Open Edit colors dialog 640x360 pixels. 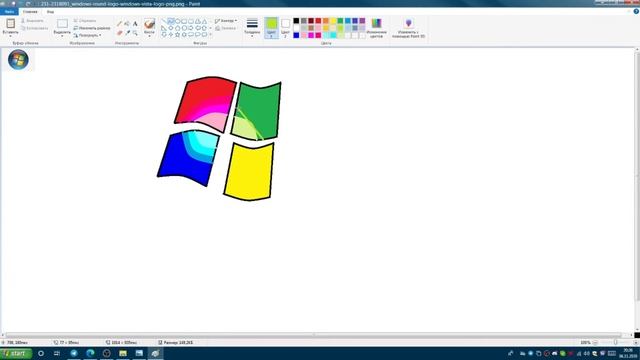pyautogui.click(x=376, y=28)
